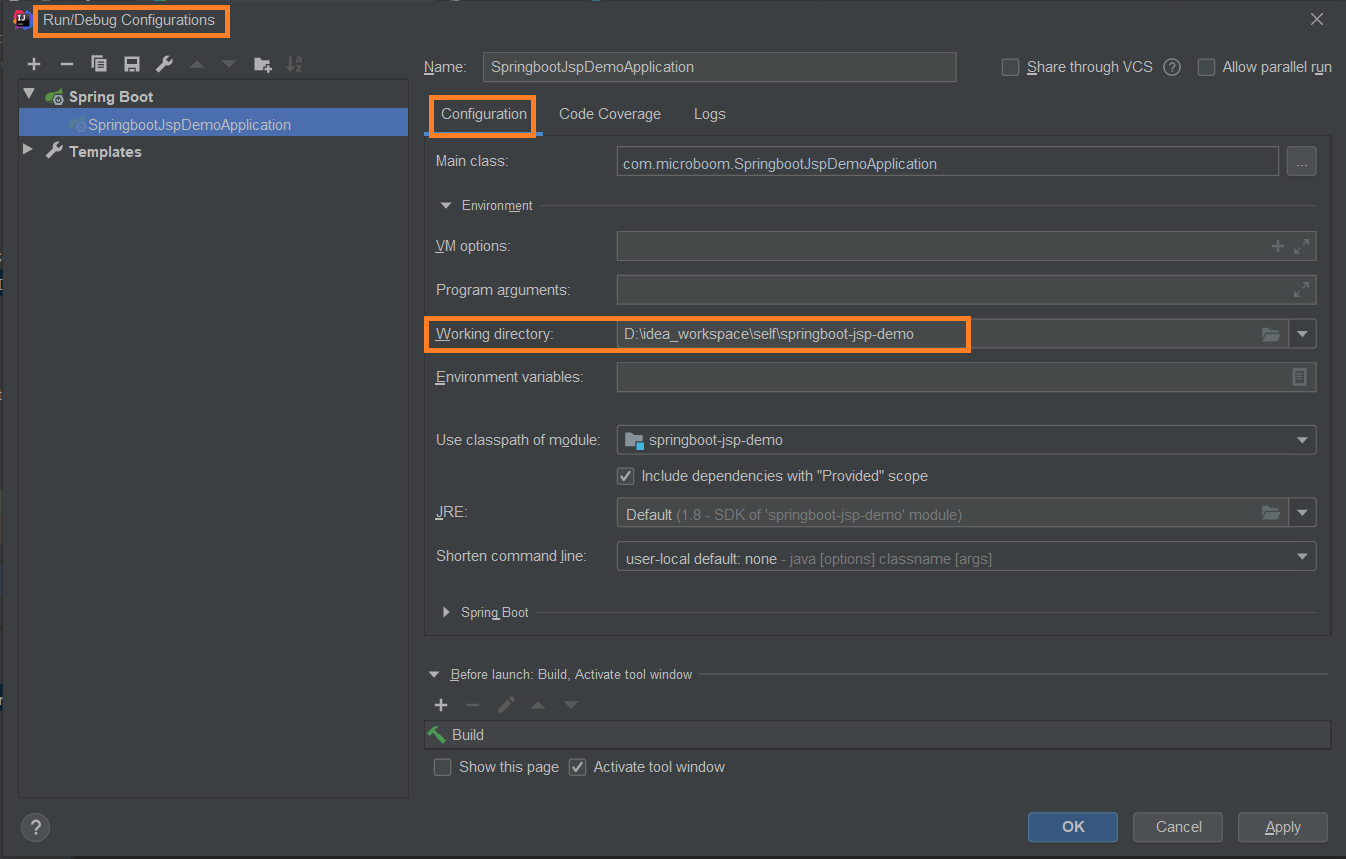This screenshot has height=859, width=1346.
Task: Add new configuration with plus icon
Action: pyautogui.click(x=34, y=64)
